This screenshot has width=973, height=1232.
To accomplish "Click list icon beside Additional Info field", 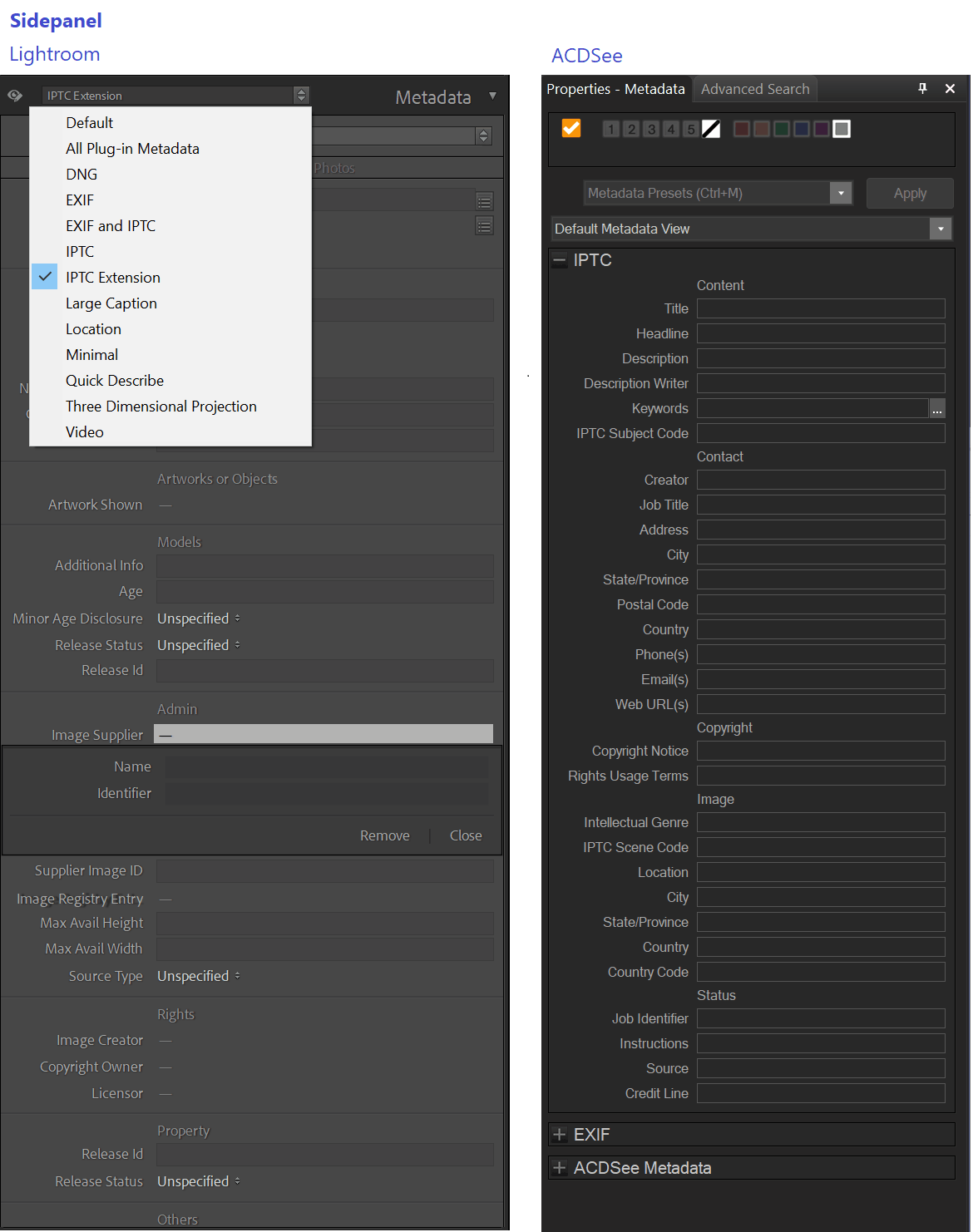I will (484, 201).
